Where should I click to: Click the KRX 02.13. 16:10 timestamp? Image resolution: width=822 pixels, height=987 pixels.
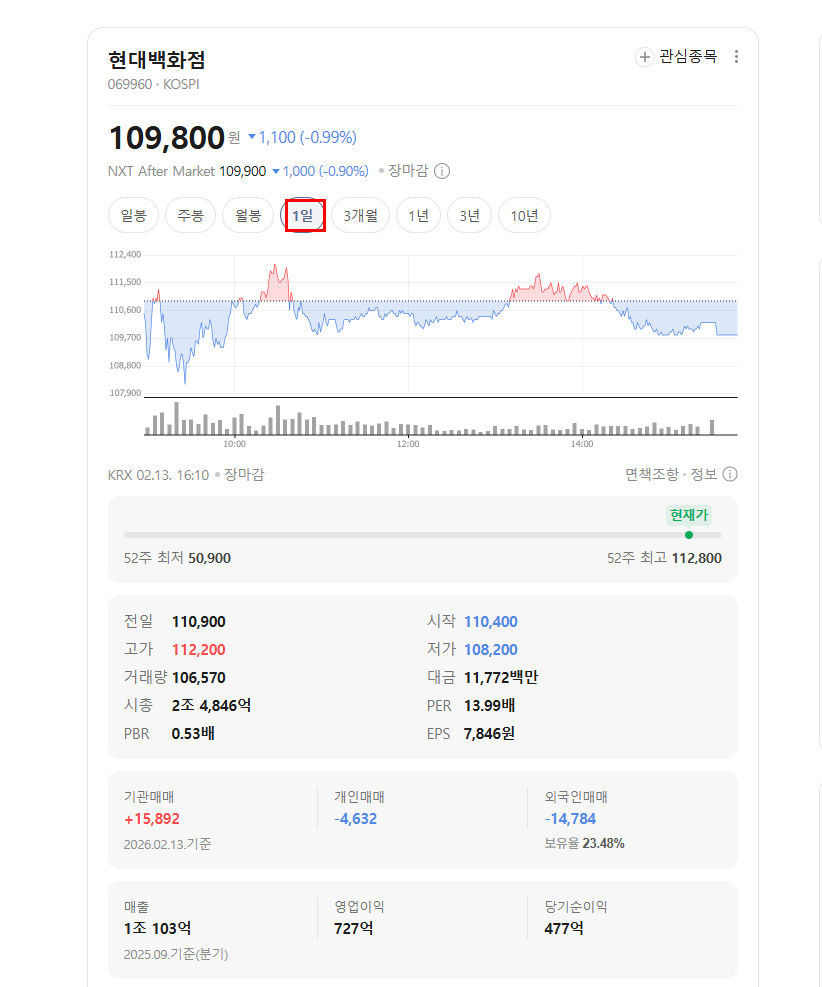[x=158, y=475]
